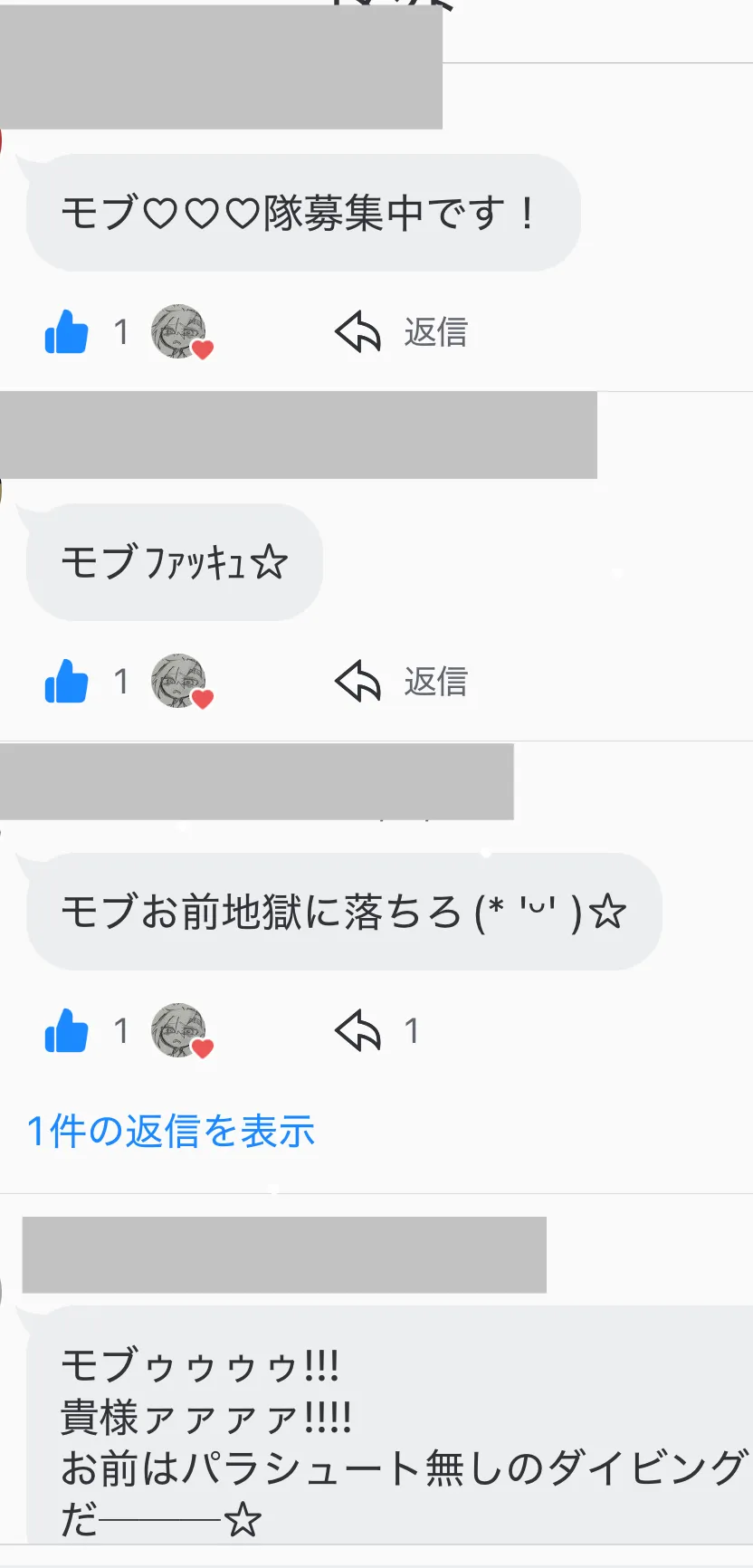Select the モブお前地獄に落ちろ comment bubble
This screenshot has height=1568, width=753.
tap(344, 912)
